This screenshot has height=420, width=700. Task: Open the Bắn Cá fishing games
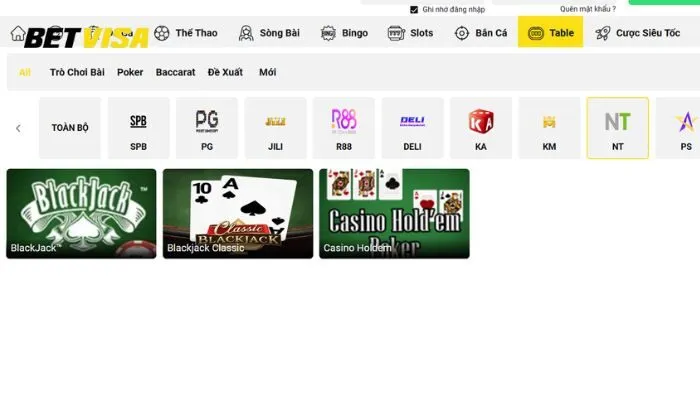coord(481,33)
